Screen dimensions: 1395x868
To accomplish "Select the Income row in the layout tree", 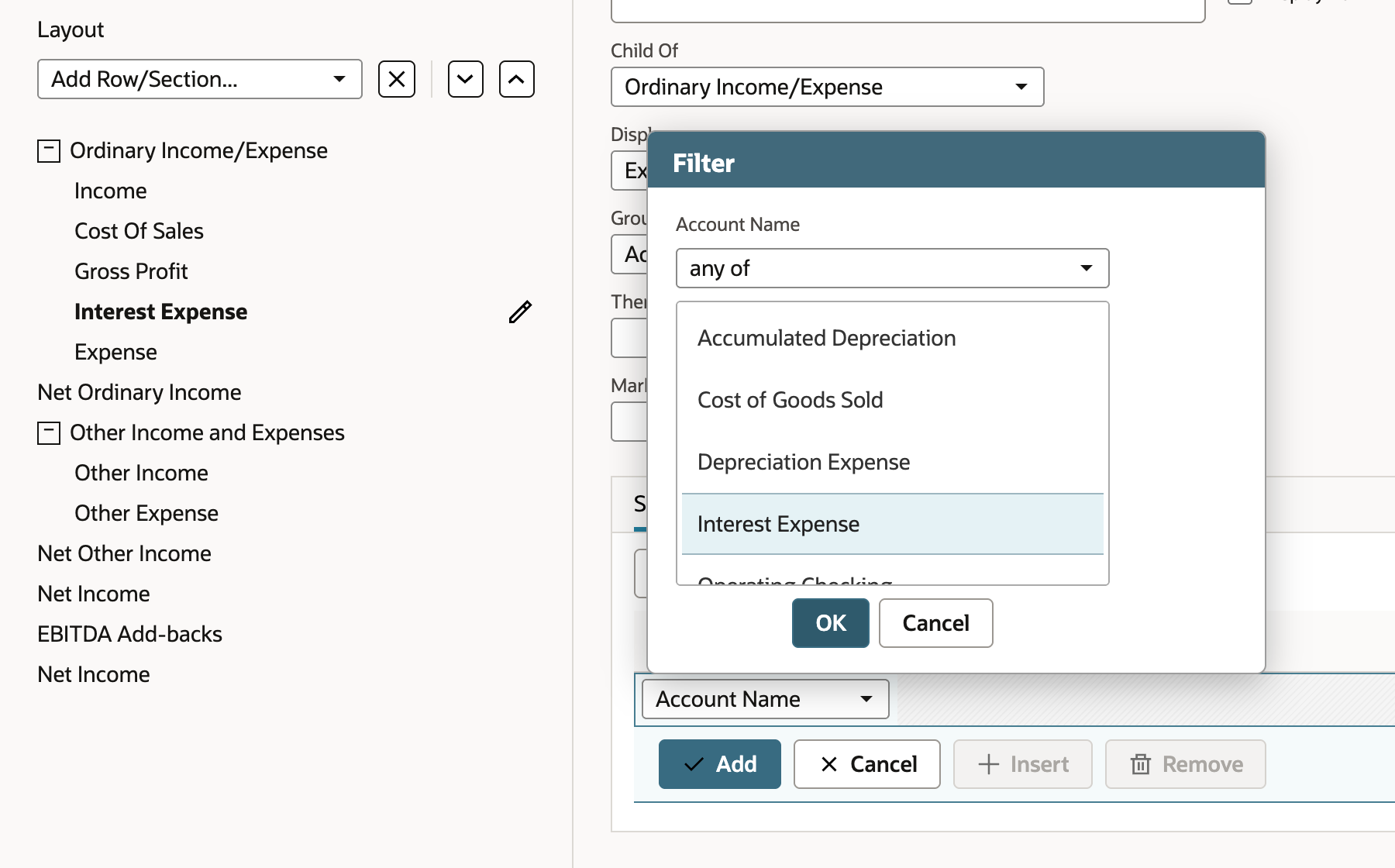I will click(111, 191).
